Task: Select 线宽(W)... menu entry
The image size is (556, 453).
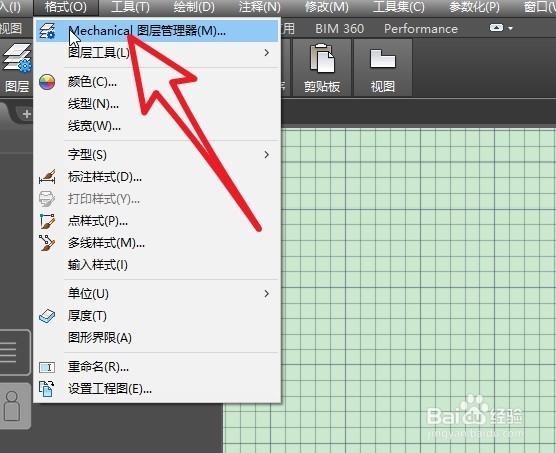Action: [157, 126]
